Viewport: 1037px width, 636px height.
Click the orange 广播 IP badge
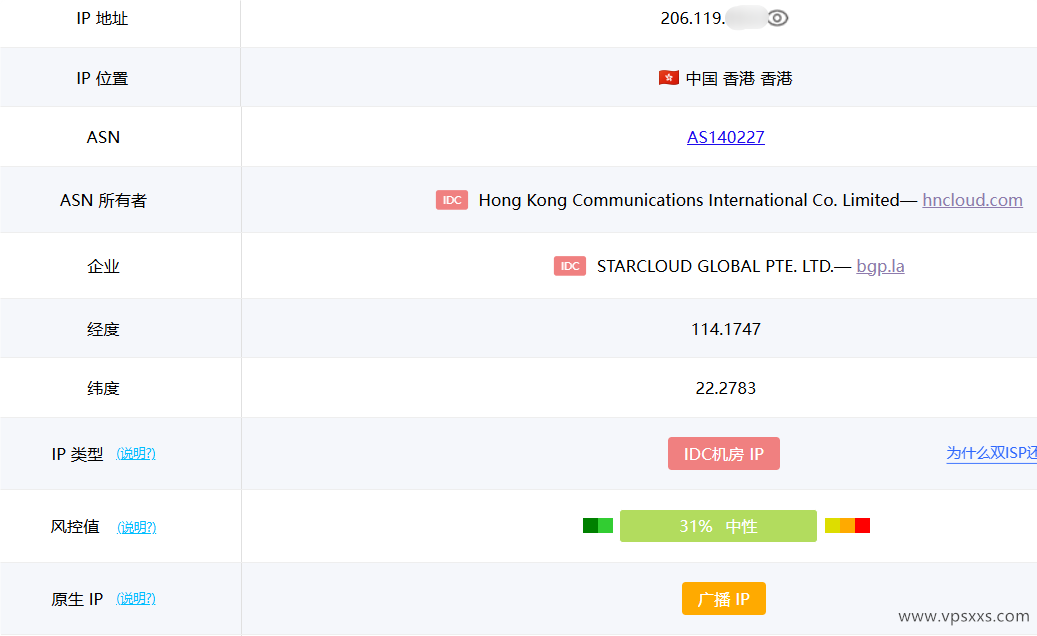pyautogui.click(x=723, y=598)
